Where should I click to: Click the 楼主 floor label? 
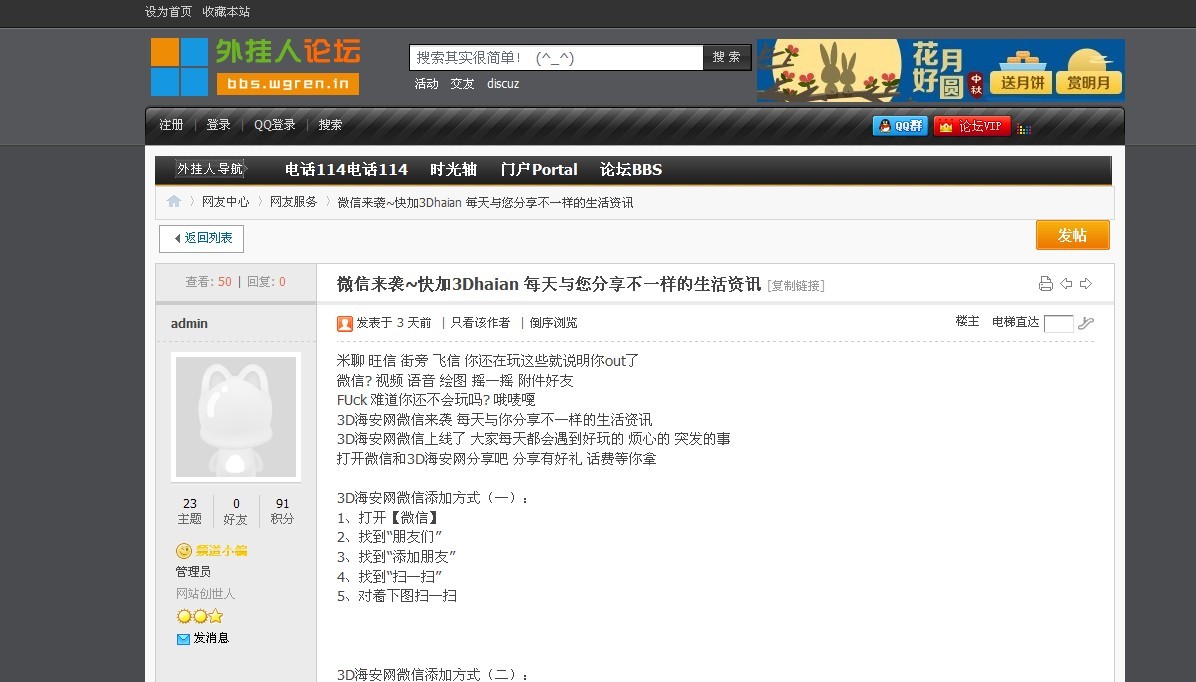pyautogui.click(x=967, y=322)
